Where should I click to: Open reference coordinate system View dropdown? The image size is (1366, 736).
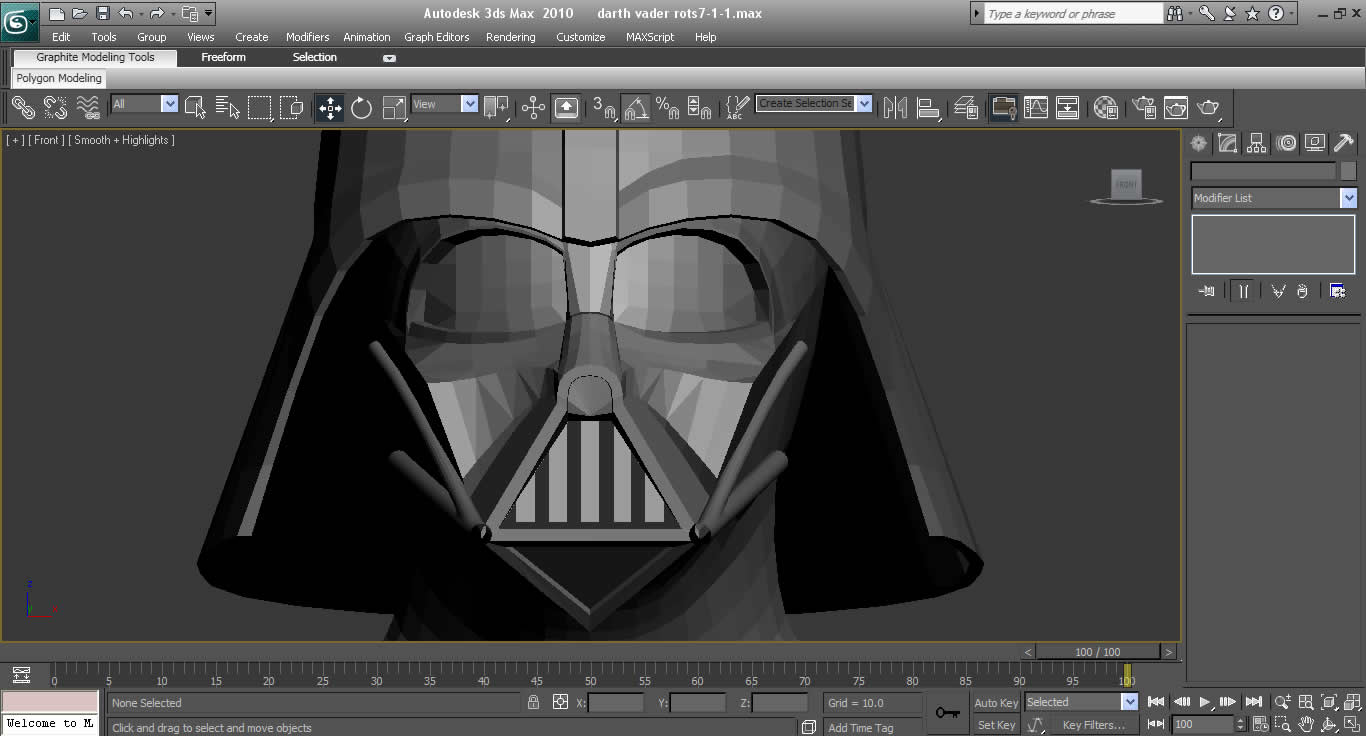445,104
